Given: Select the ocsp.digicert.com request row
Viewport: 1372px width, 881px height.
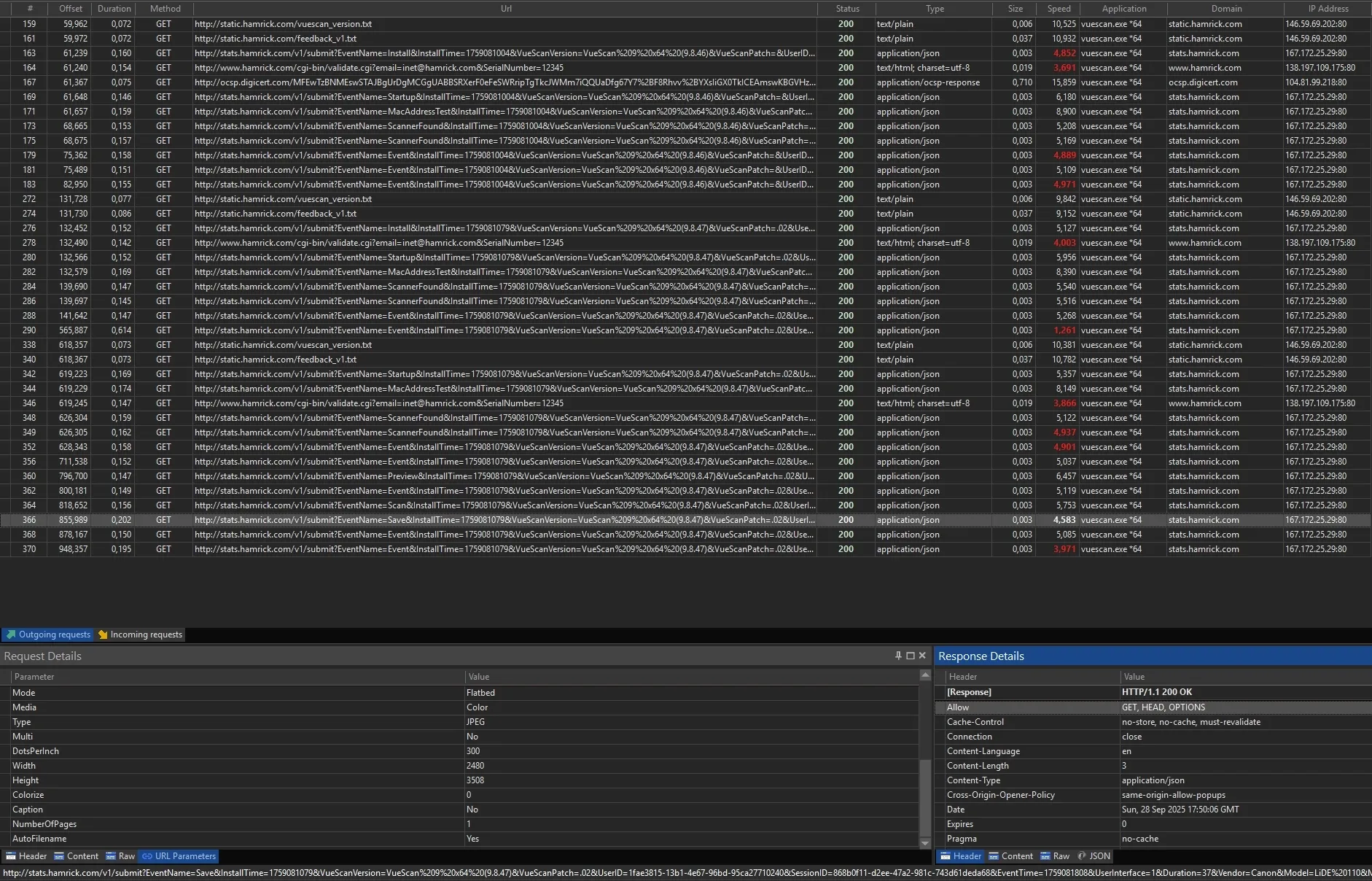Looking at the screenshot, I should click(x=503, y=82).
